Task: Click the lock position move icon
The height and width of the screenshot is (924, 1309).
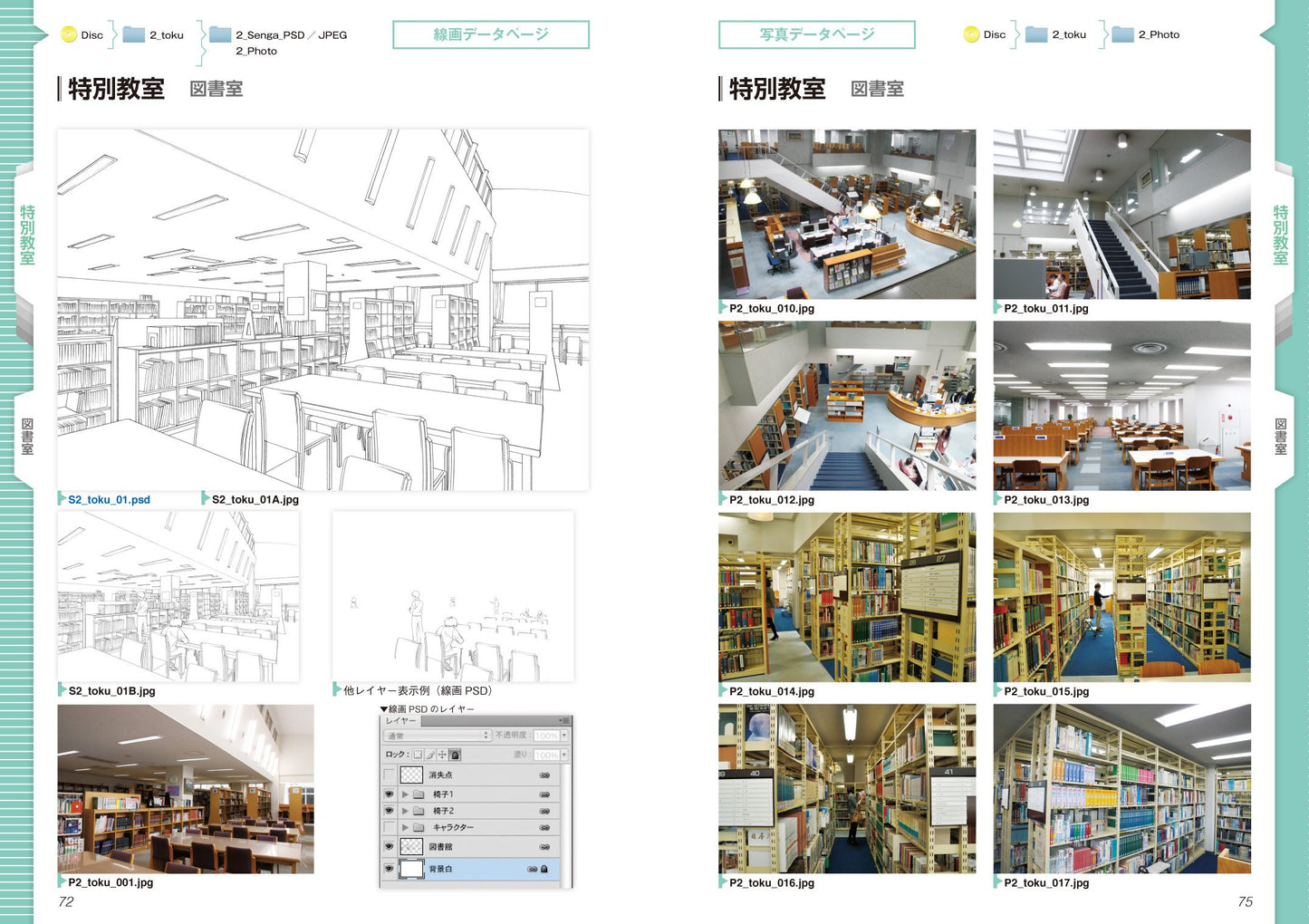Action: click(x=442, y=755)
